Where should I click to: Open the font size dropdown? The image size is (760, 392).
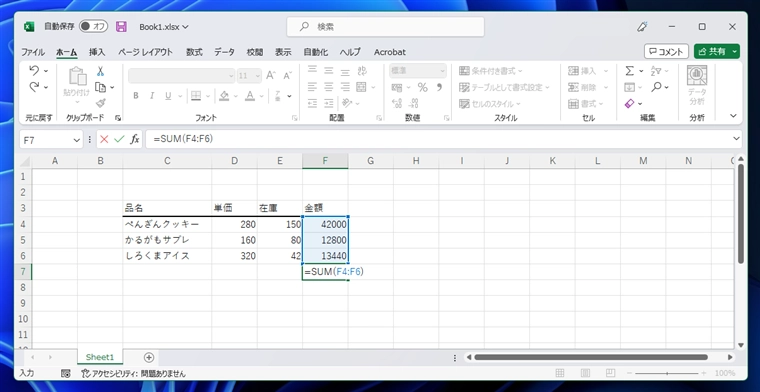(257, 76)
